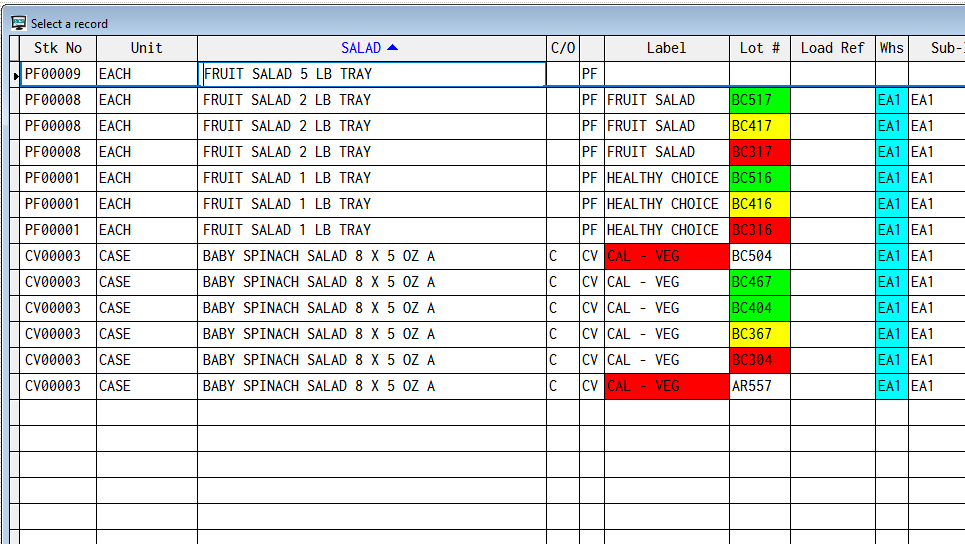Click the Label column header
This screenshot has height=544, width=965.
click(x=666, y=48)
